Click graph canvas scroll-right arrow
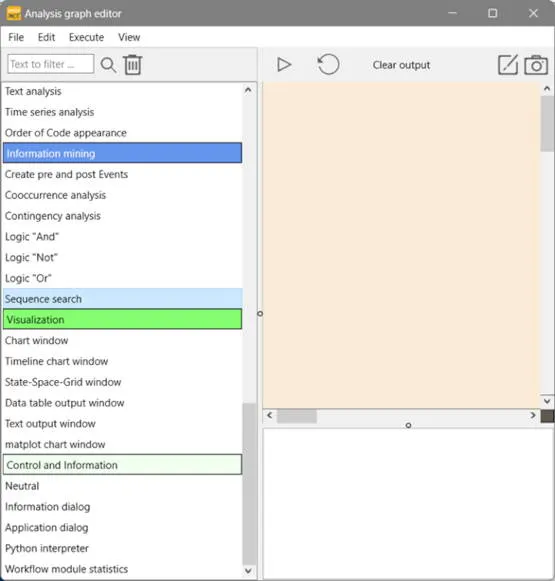Viewport: 555px width, 581px height. point(533,415)
